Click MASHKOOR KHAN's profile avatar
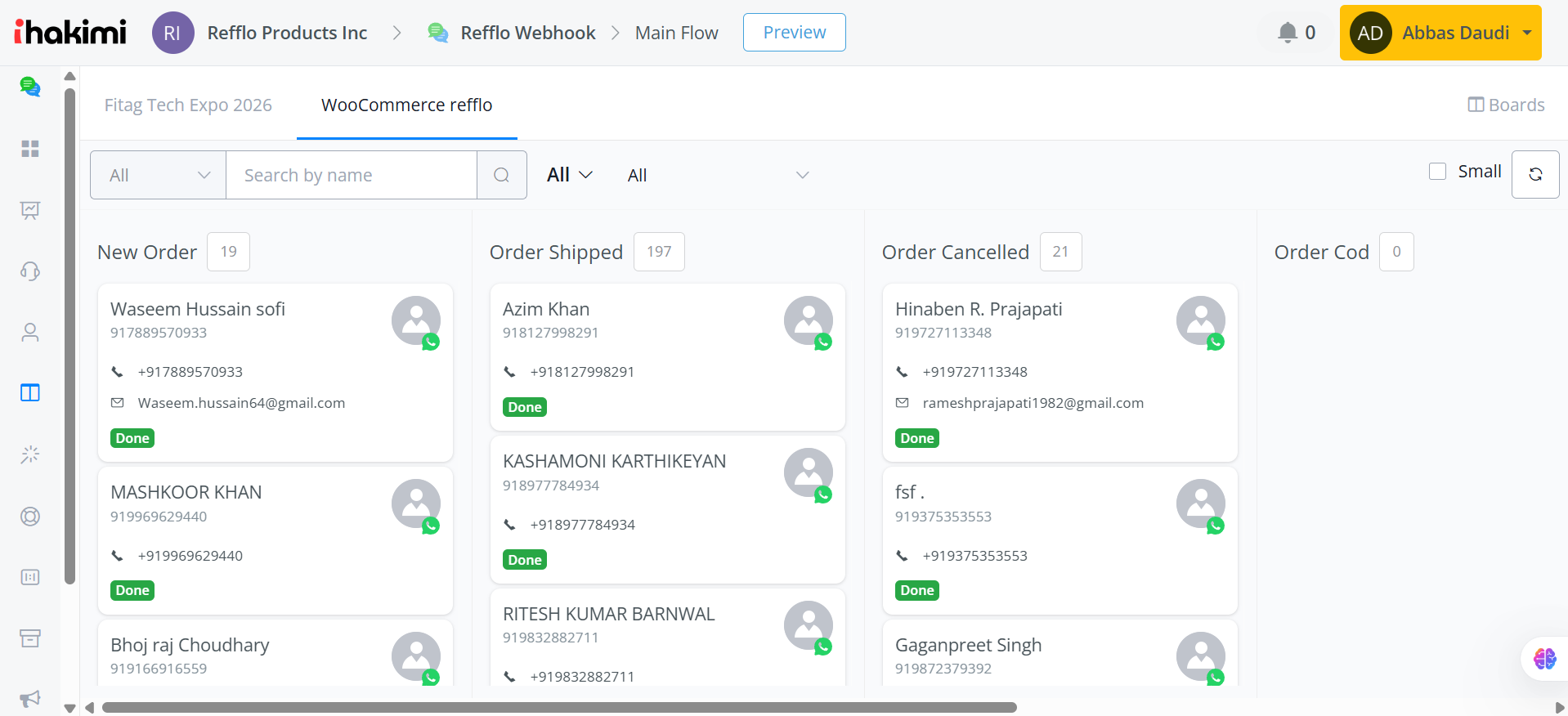Viewport: 1568px width, 716px height. click(x=416, y=504)
